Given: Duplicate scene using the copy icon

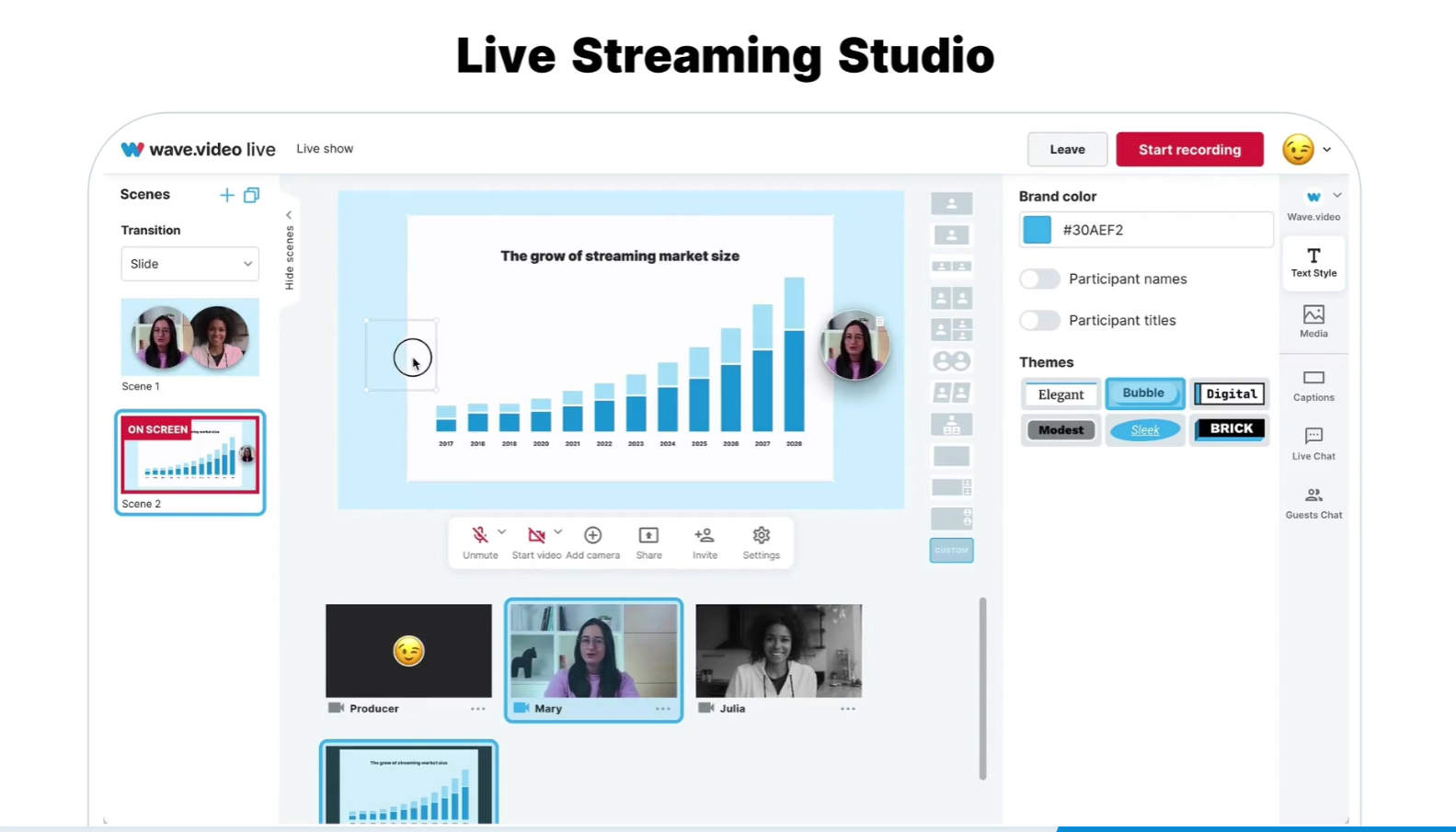Looking at the screenshot, I should 251,195.
